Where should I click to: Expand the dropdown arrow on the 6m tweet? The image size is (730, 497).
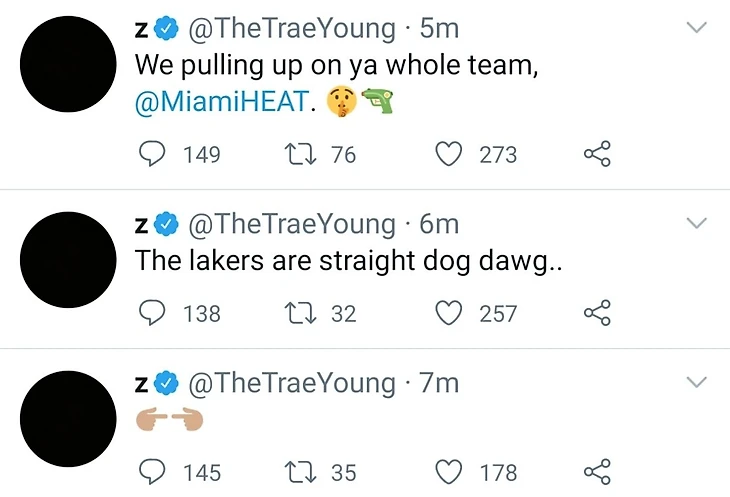(x=696, y=222)
